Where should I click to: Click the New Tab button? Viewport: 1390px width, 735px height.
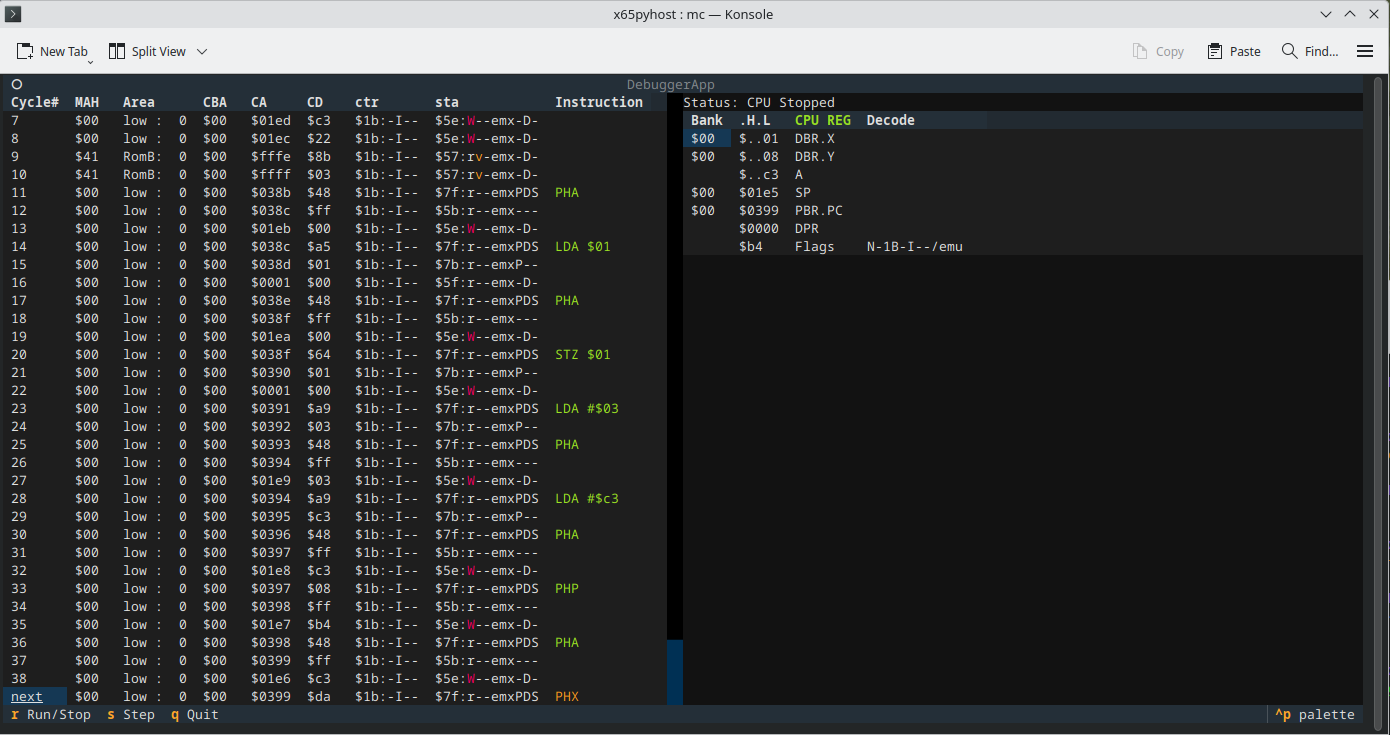click(x=52, y=51)
